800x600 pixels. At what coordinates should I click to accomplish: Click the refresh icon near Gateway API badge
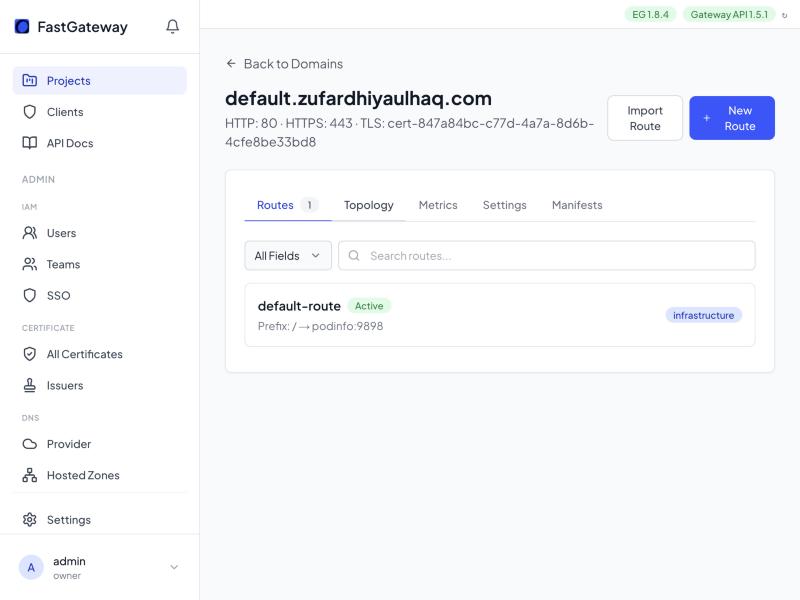pos(784,15)
